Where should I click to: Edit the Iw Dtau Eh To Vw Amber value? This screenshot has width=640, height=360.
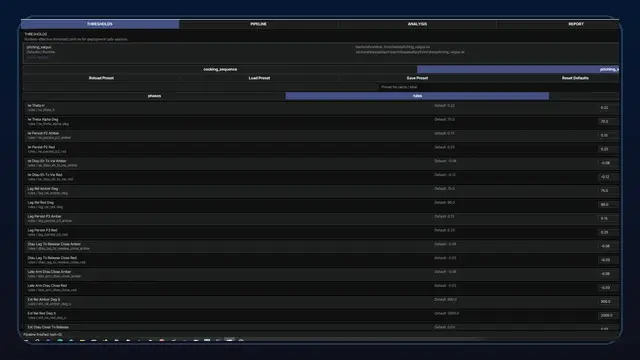[608, 163]
